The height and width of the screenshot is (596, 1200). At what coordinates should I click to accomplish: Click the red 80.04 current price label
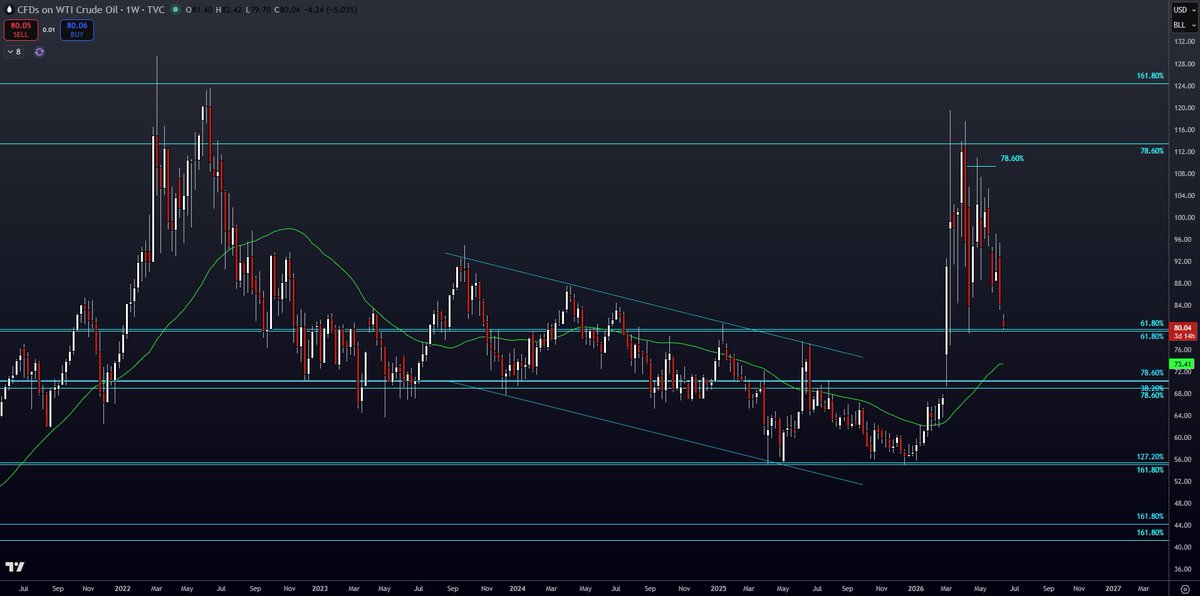(x=1182, y=327)
